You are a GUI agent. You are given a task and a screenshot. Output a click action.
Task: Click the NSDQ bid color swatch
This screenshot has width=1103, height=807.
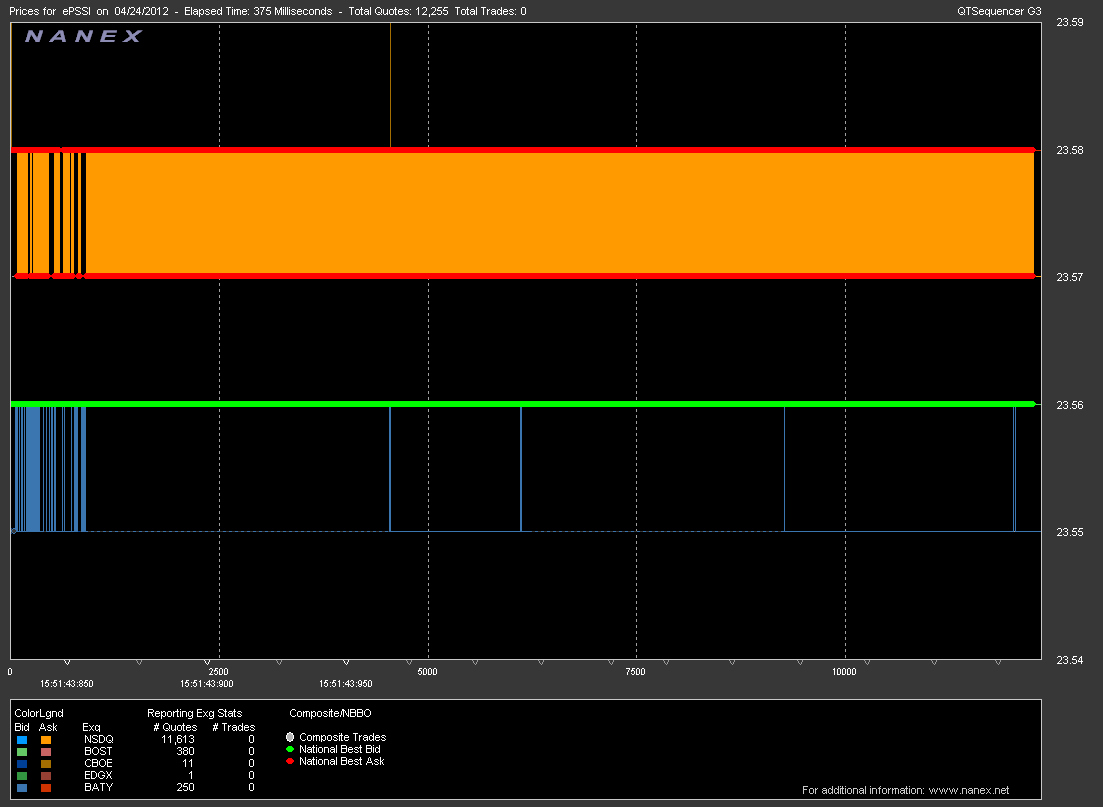click(22, 739)
